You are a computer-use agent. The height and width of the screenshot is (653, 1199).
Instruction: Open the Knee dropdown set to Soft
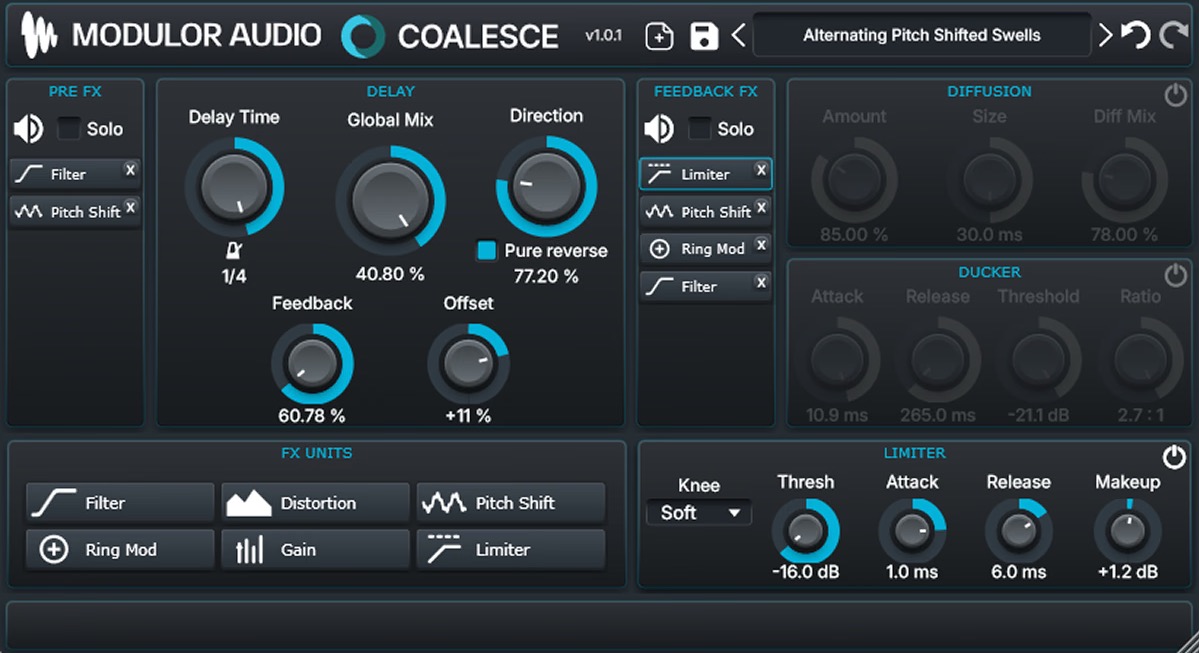click(x=699, y=512)
